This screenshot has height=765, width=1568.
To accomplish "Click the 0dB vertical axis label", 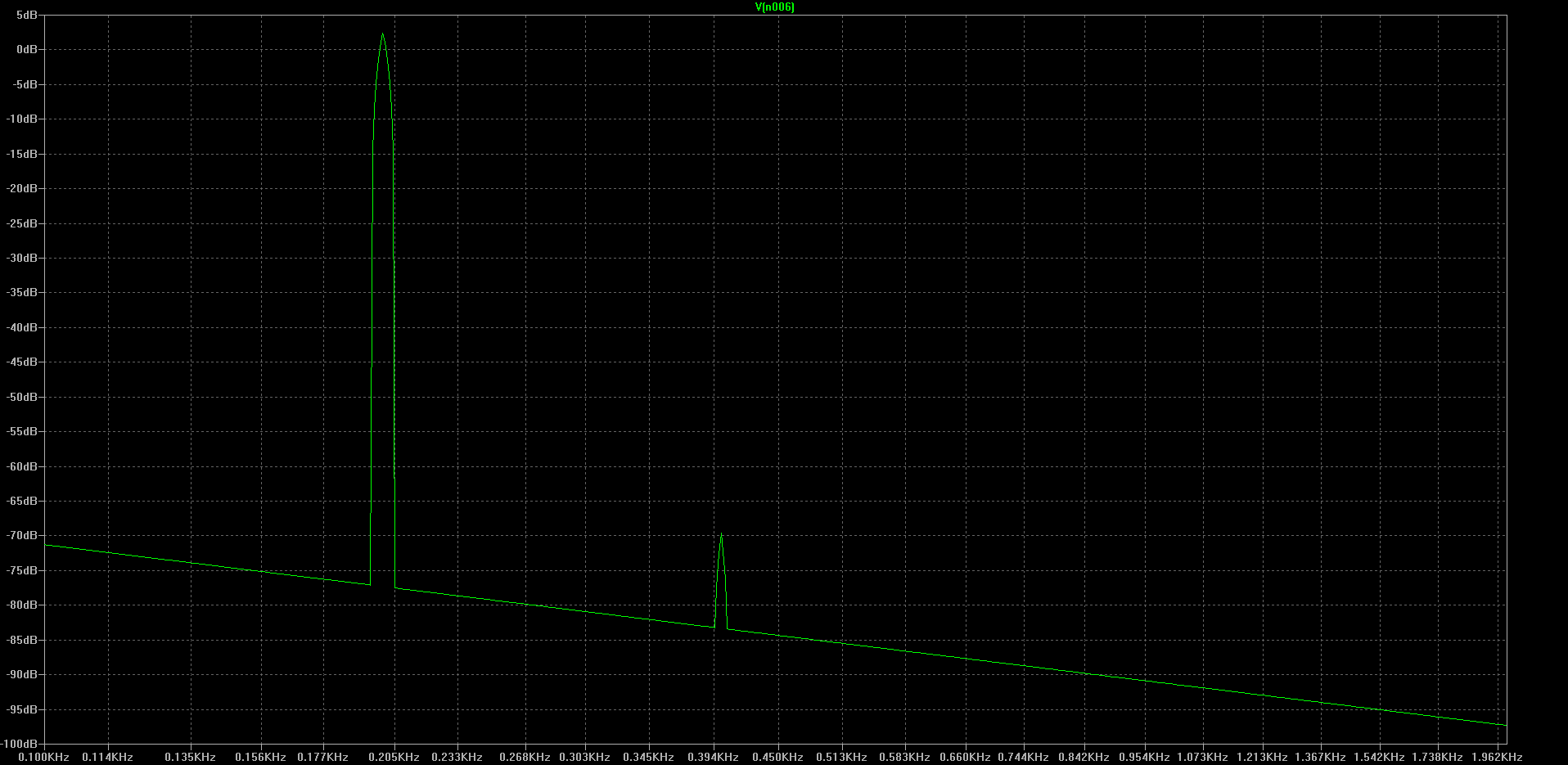I will click(27, 50).
